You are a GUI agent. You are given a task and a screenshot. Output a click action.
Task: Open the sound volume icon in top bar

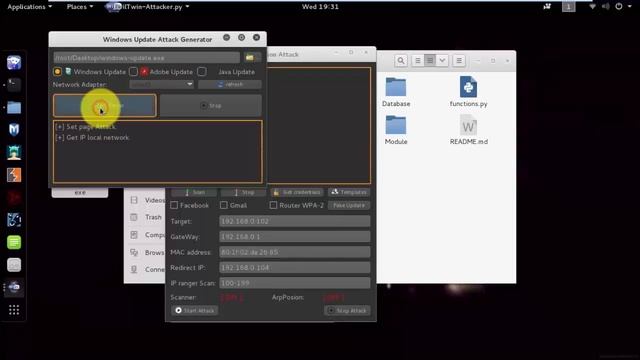click(606, 7)
